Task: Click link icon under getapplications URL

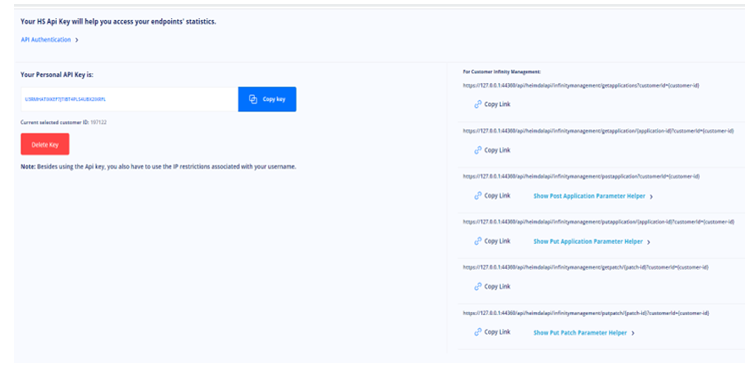Action: point(478,104)
